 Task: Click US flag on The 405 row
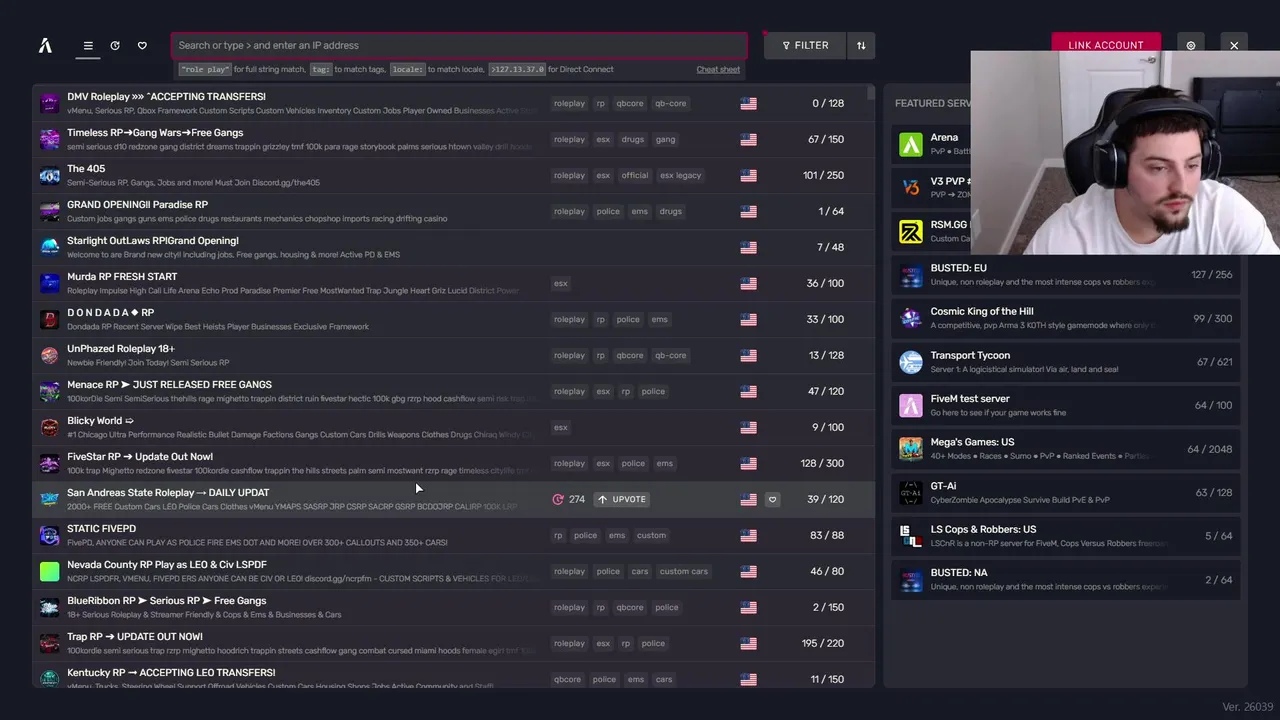(x=748, y=175)
